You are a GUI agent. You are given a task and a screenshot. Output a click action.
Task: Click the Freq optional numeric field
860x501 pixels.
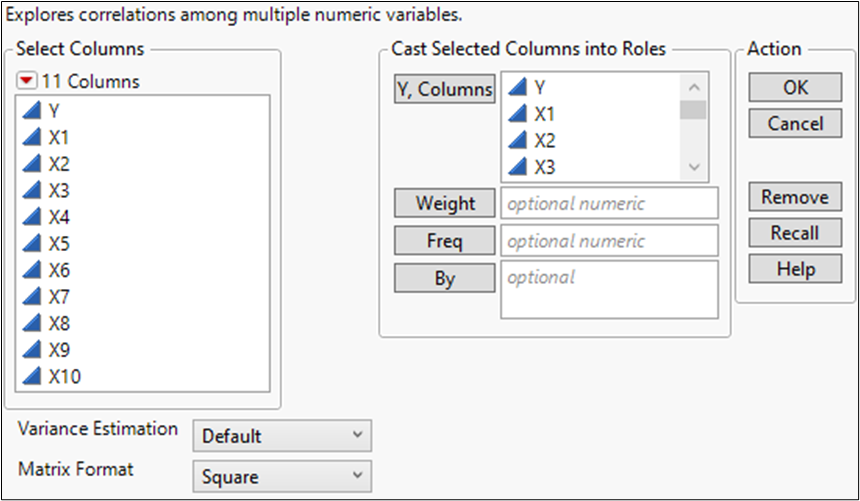click(x=609, y=241)
